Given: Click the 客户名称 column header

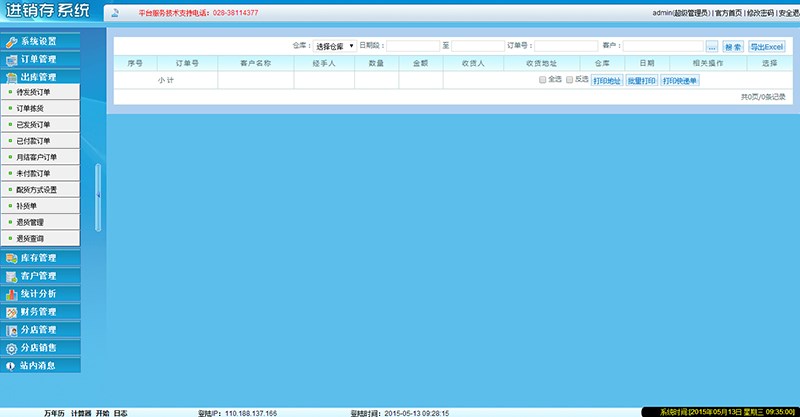Looking at the screenshot, I should click(255, 63).
